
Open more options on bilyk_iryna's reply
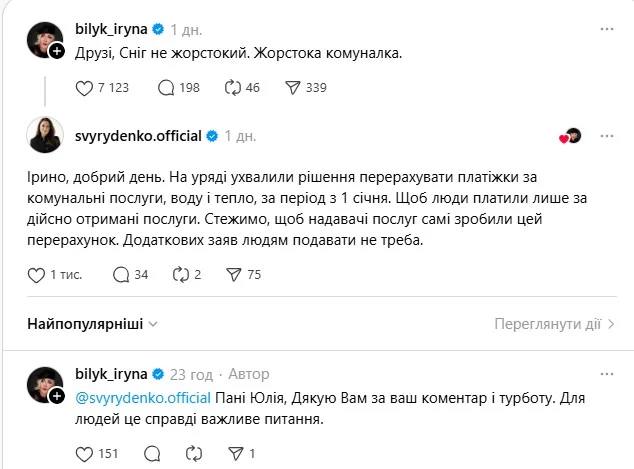(607, 374)
